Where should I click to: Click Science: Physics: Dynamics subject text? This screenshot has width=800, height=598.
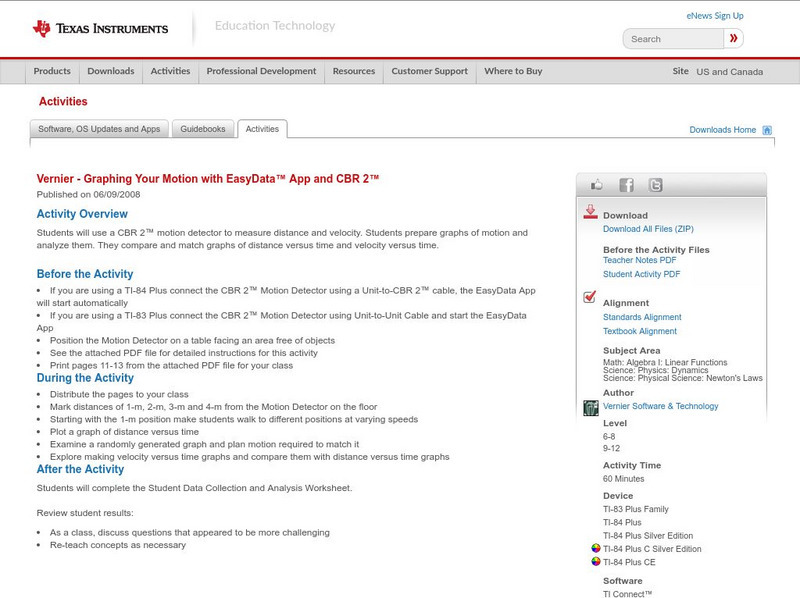coord(656,370)
